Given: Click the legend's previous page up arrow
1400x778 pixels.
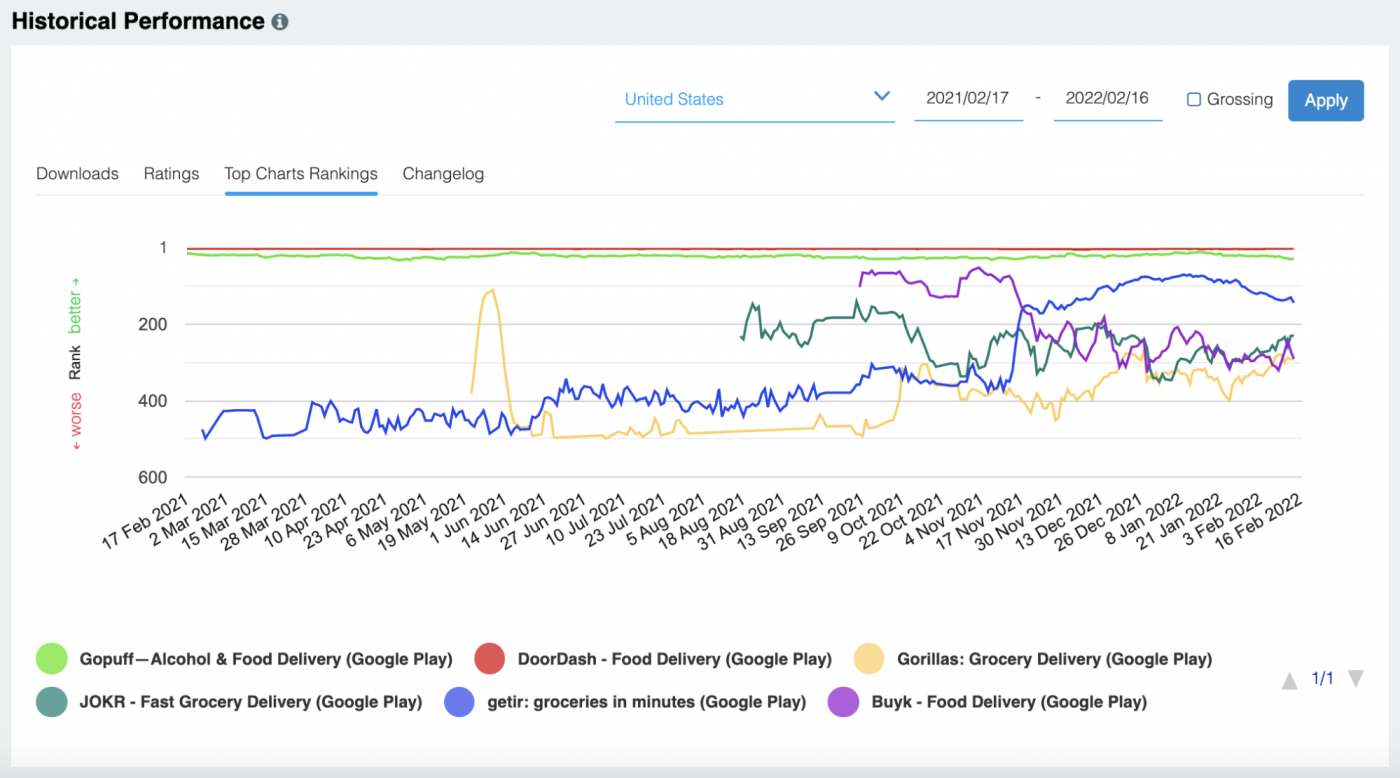Looking at the screenshot, I should tap(1290, 680).
